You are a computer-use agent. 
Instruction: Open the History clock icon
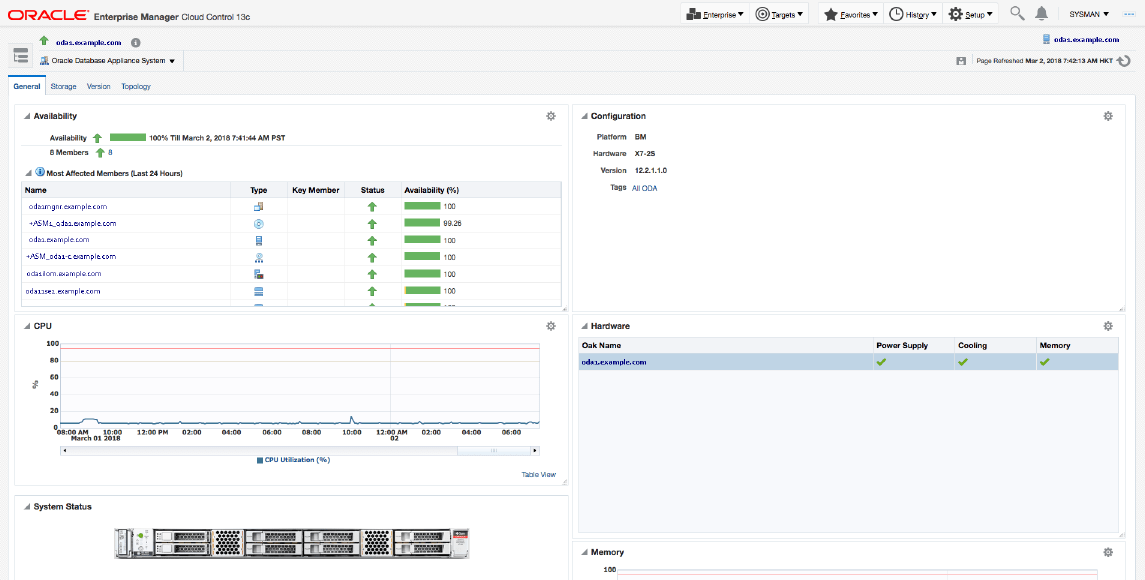click(x=897, y=14)
